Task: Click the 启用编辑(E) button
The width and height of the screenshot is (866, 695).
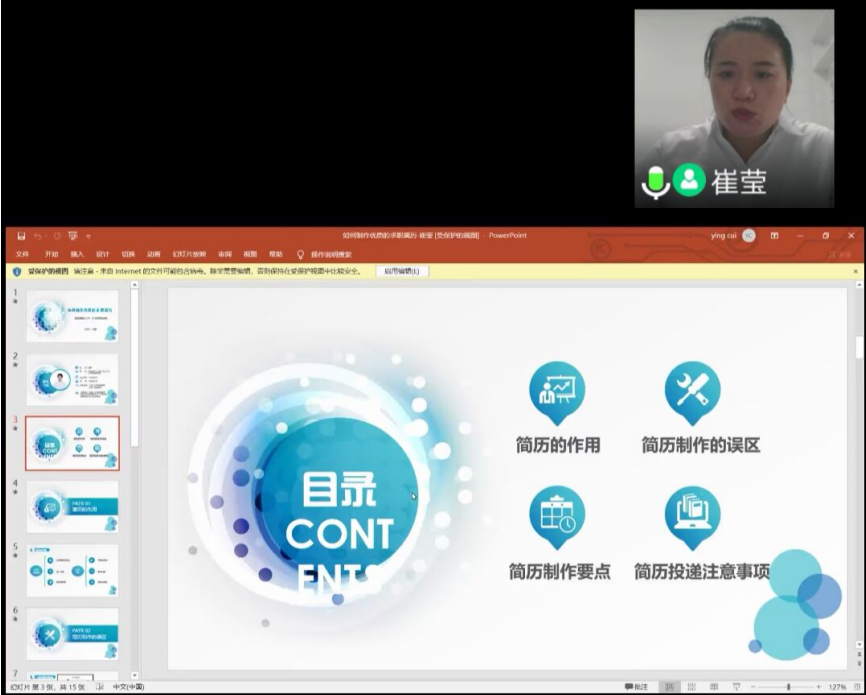Action: tap(402, 271)
